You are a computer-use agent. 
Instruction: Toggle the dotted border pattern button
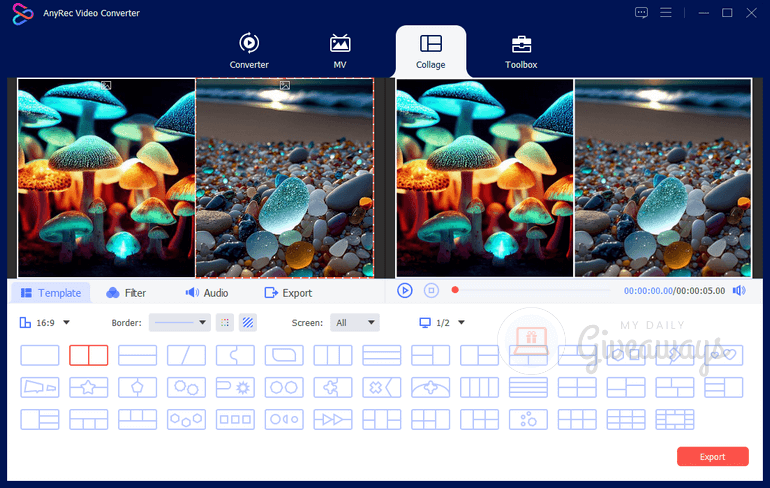click(225, 322)
